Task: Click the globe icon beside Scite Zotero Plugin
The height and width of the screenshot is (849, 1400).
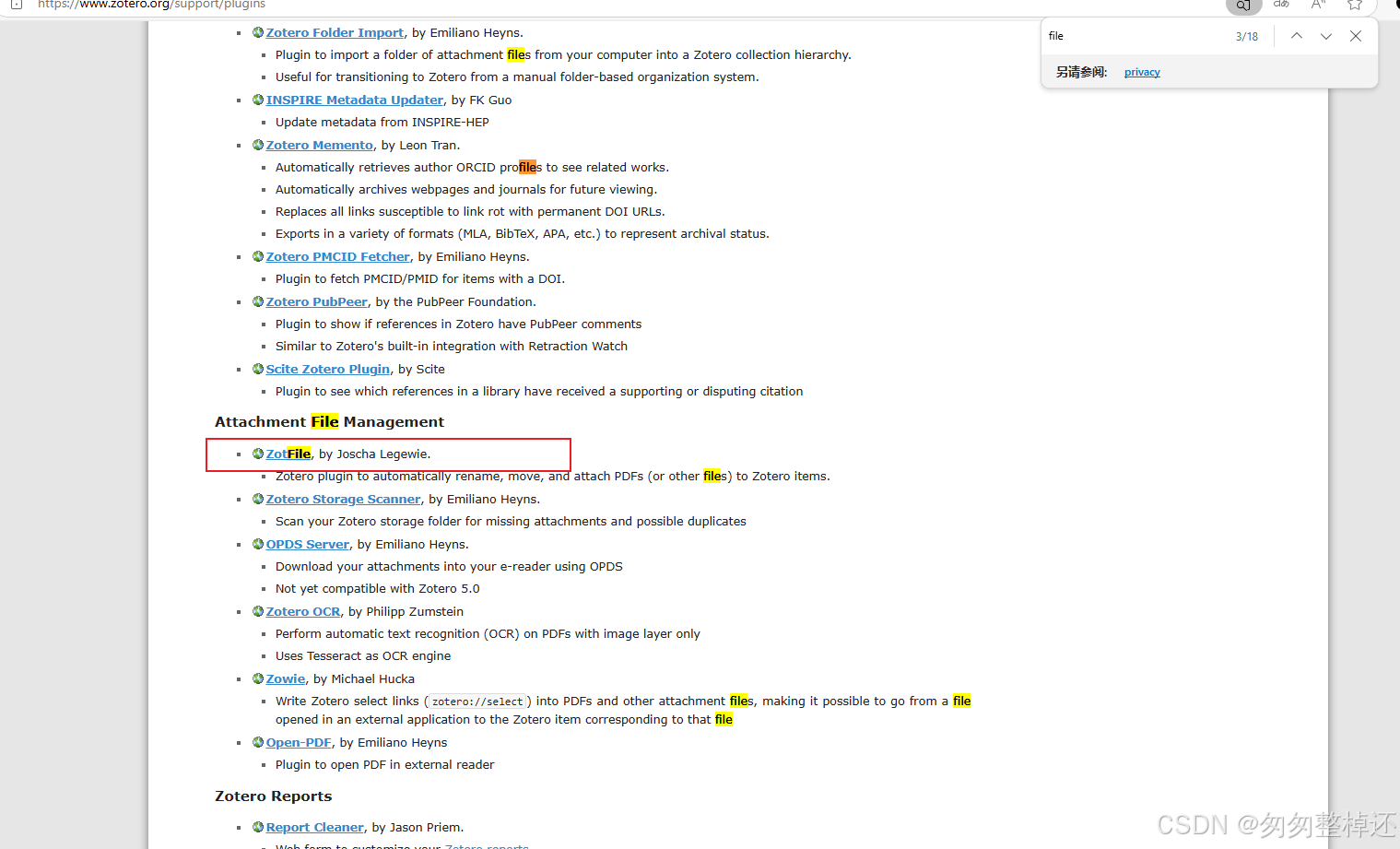Action: 258,369
